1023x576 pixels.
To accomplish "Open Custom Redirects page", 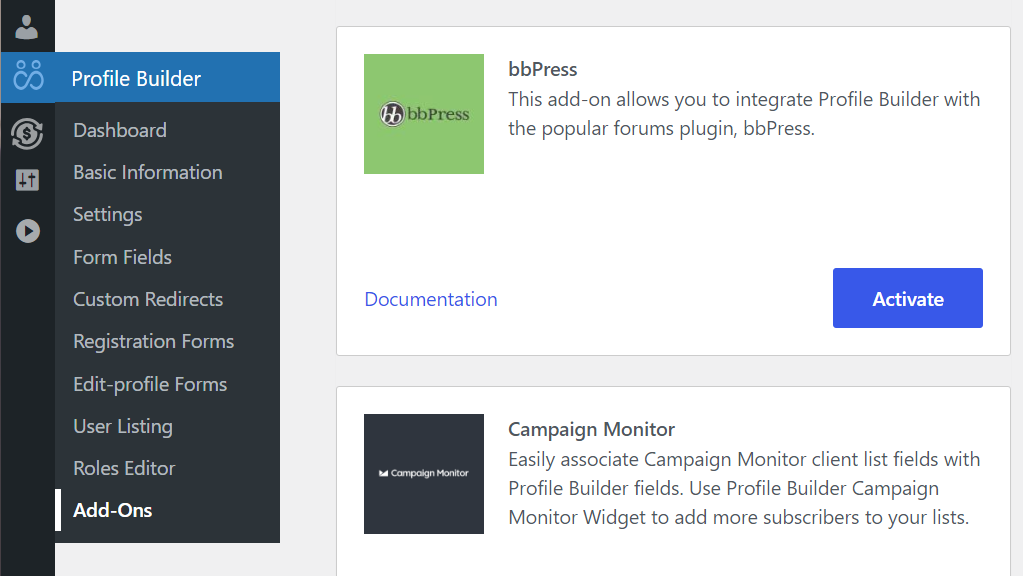I will [x=148, y=299].
